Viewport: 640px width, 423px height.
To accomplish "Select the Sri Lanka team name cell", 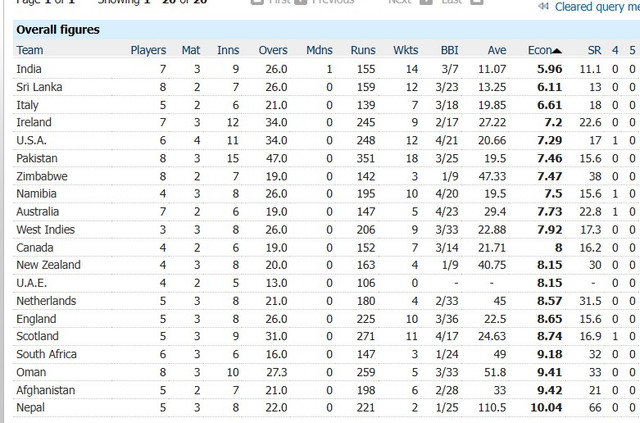I will point(37,86).
